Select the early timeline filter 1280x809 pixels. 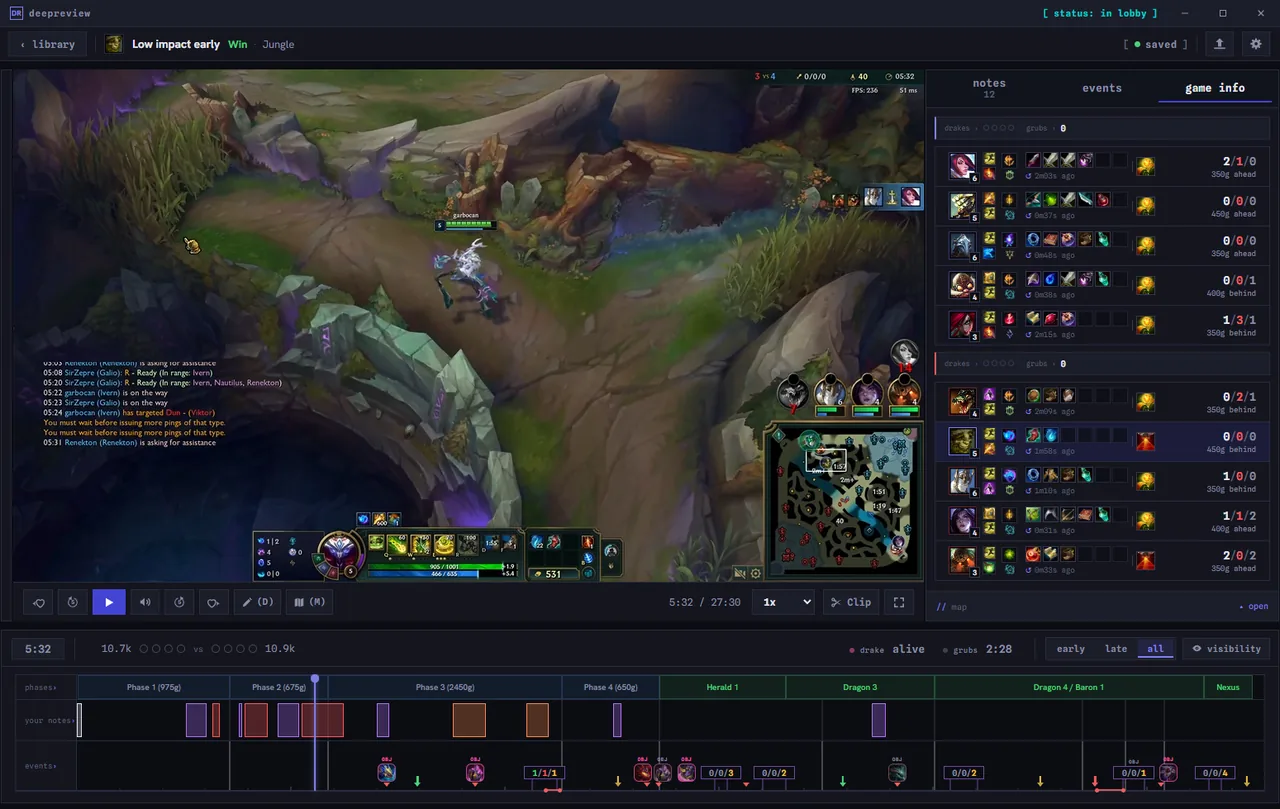point(1070,648)
